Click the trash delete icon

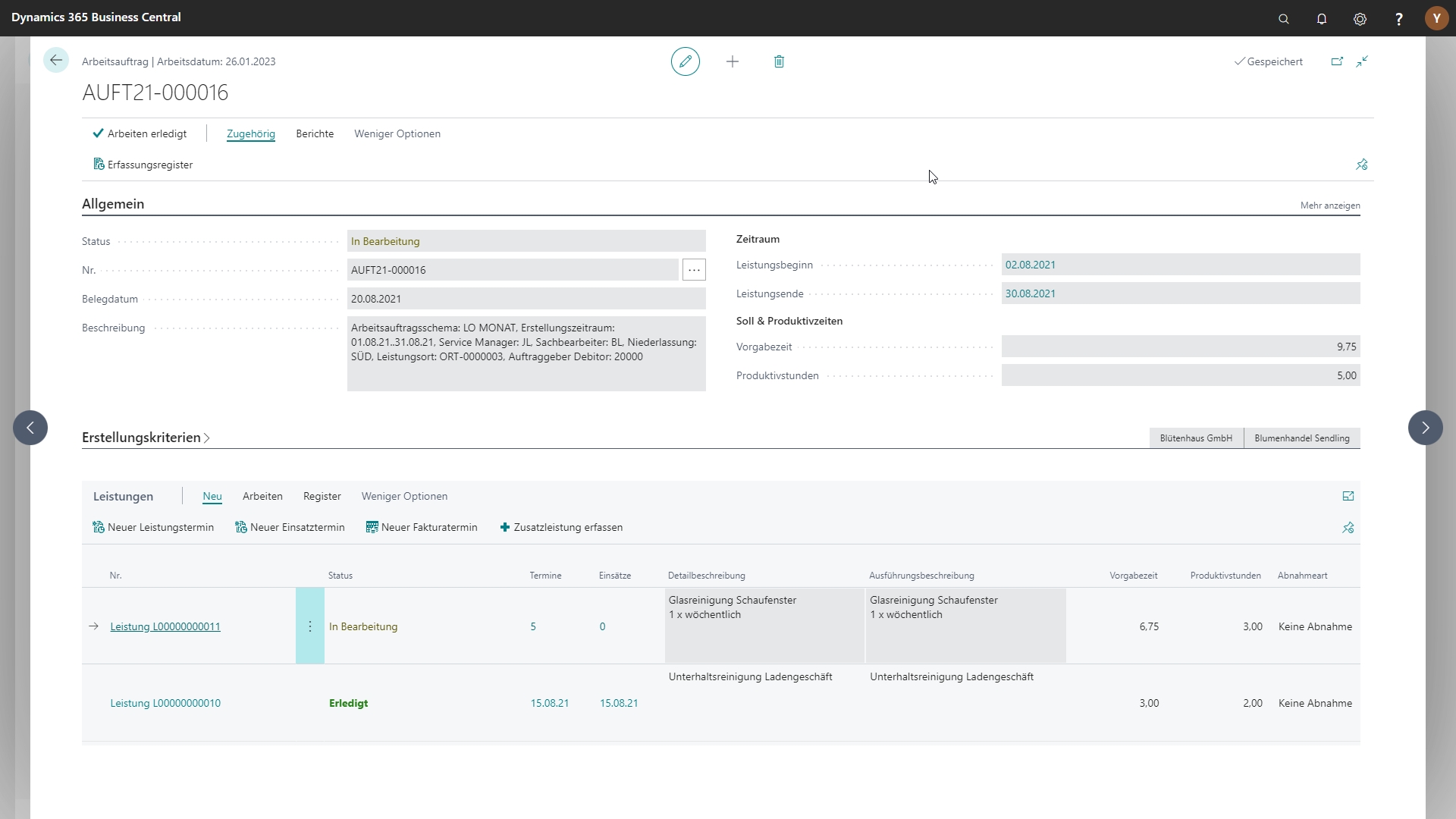coord(779,61)
